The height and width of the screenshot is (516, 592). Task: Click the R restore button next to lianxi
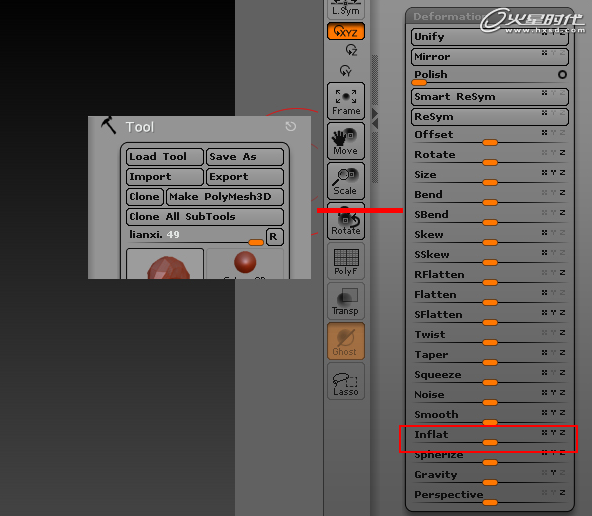pyautogui.click(x=274, y=237)
